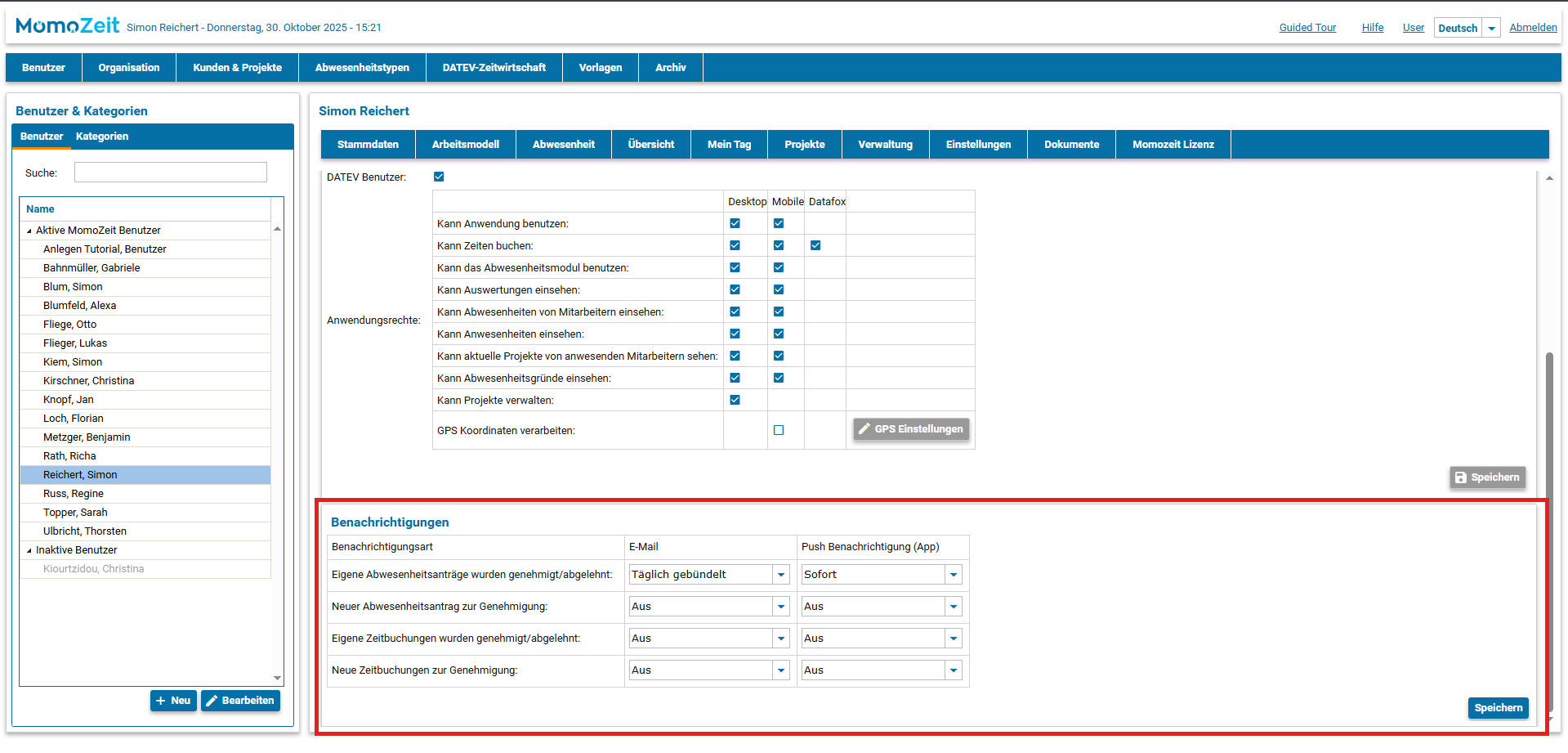This screenshot has width=1568, height=753.
Task: Open Push dropdown for Neue Zeitbuchungen zur Genehmigung
Action: click(x=953, y=670)
